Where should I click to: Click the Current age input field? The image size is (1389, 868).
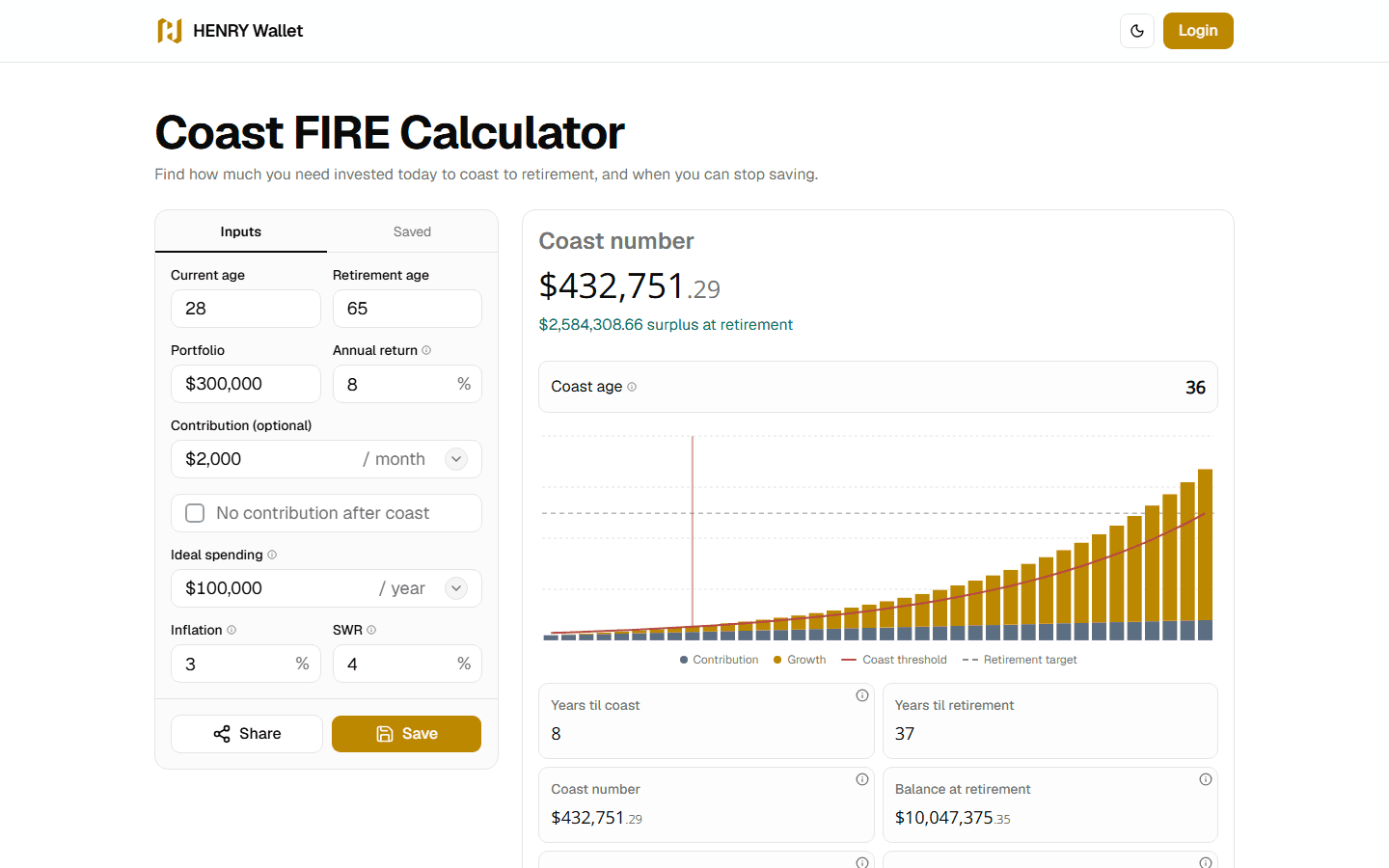point(246,309)
